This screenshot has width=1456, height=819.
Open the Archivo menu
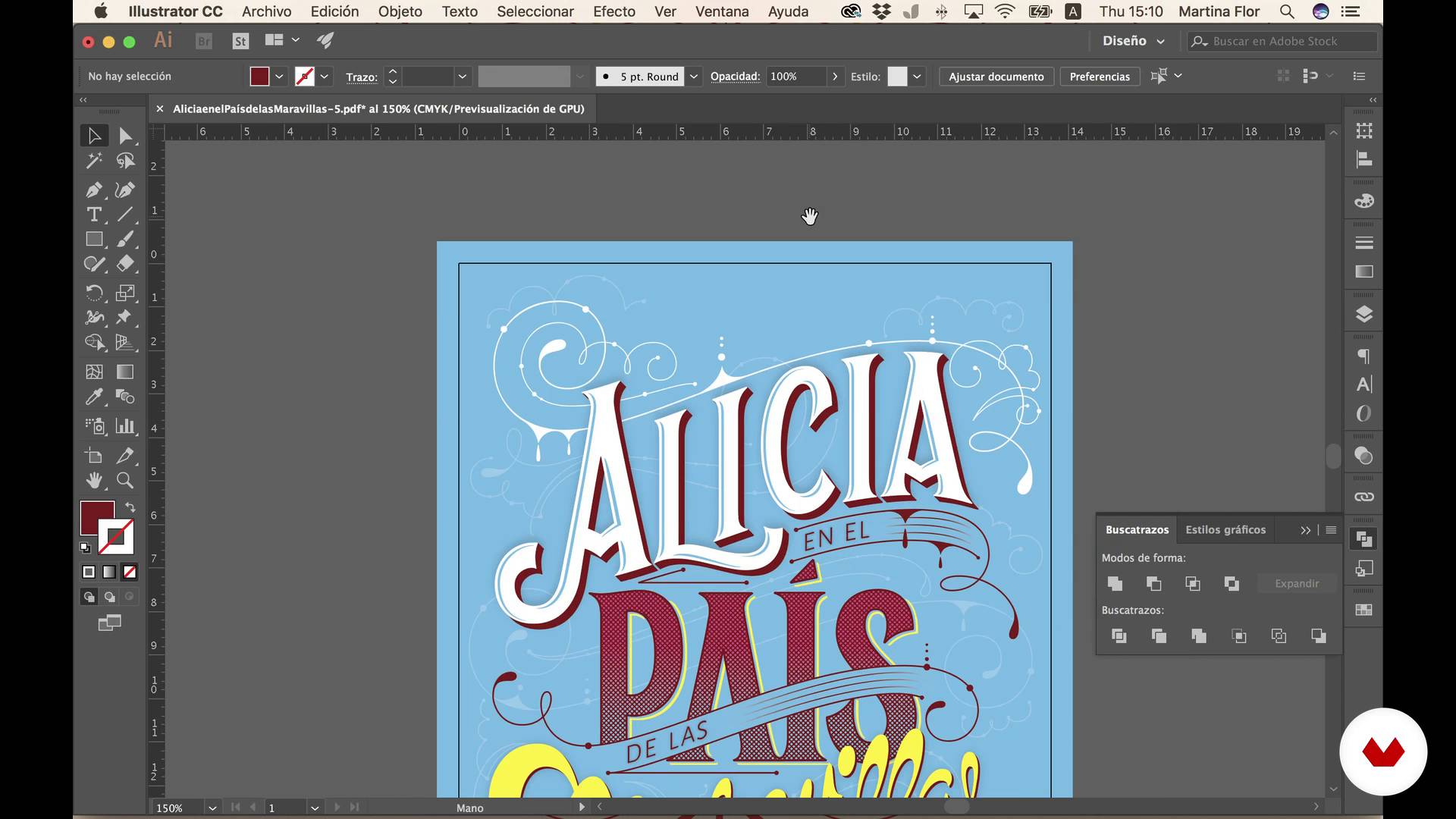[266, 11]
